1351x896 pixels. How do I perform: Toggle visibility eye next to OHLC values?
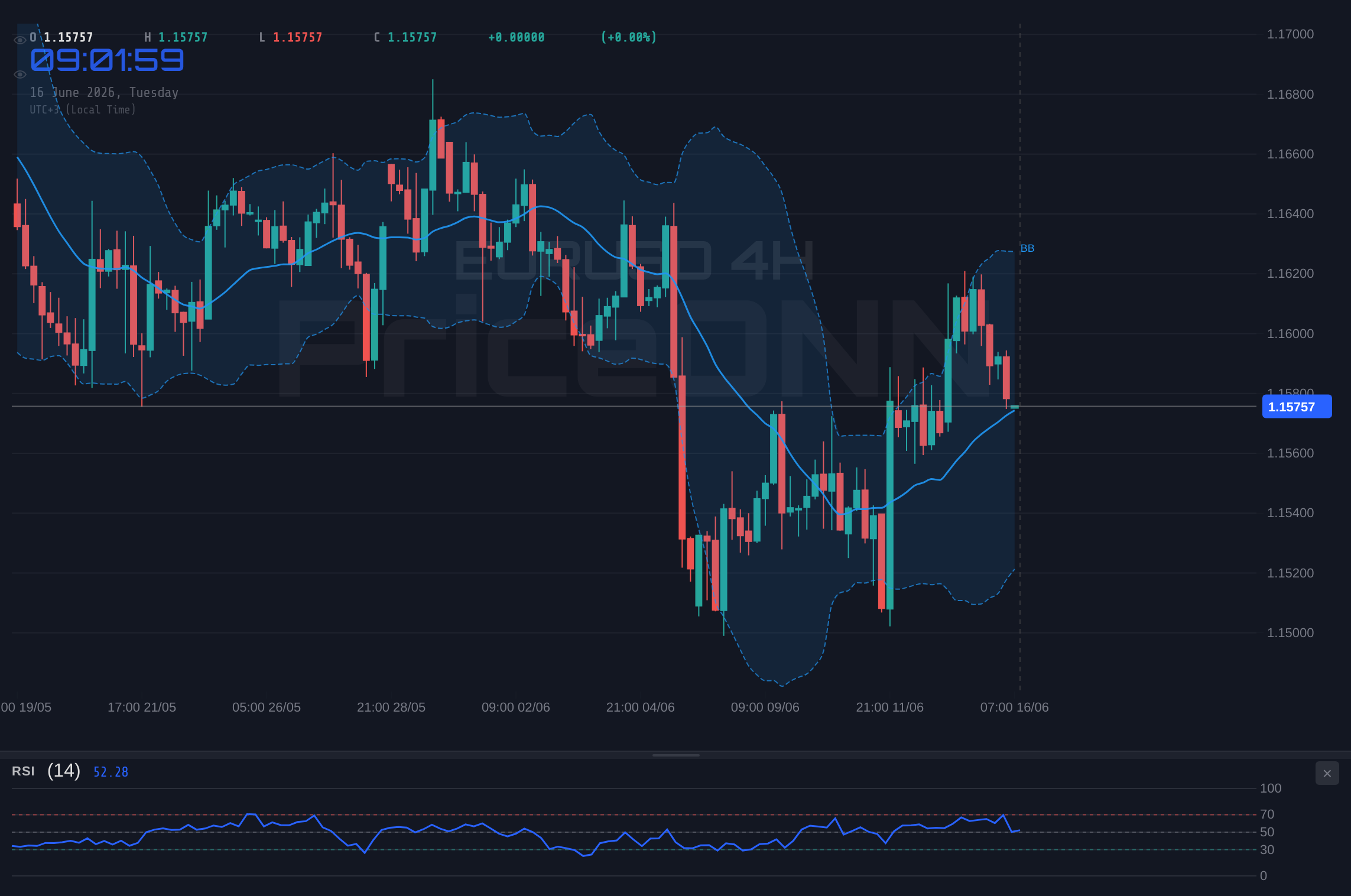coord(20,40)
